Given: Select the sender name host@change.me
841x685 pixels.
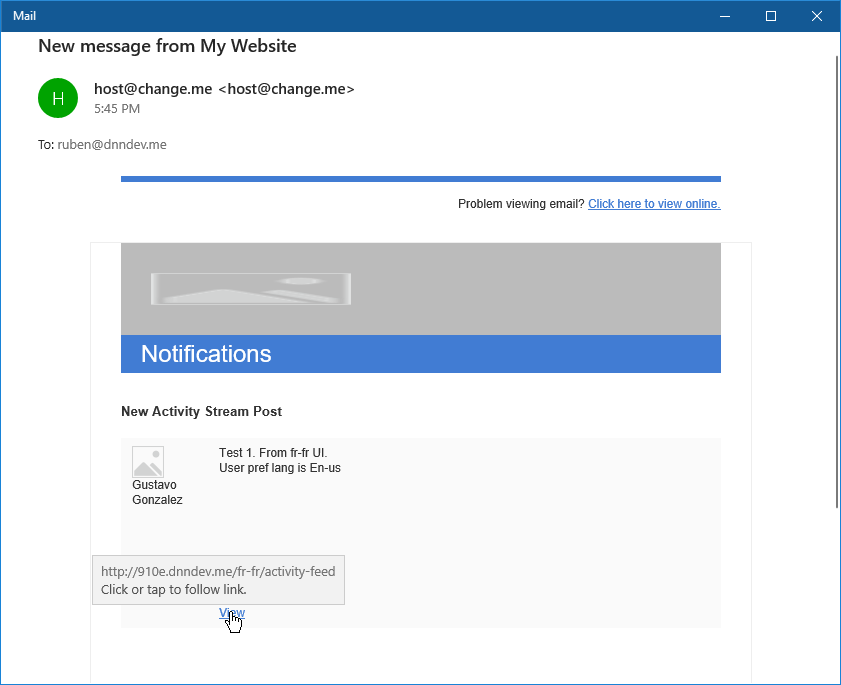Looking at the screenshot, I should click(x=153, y=89).
